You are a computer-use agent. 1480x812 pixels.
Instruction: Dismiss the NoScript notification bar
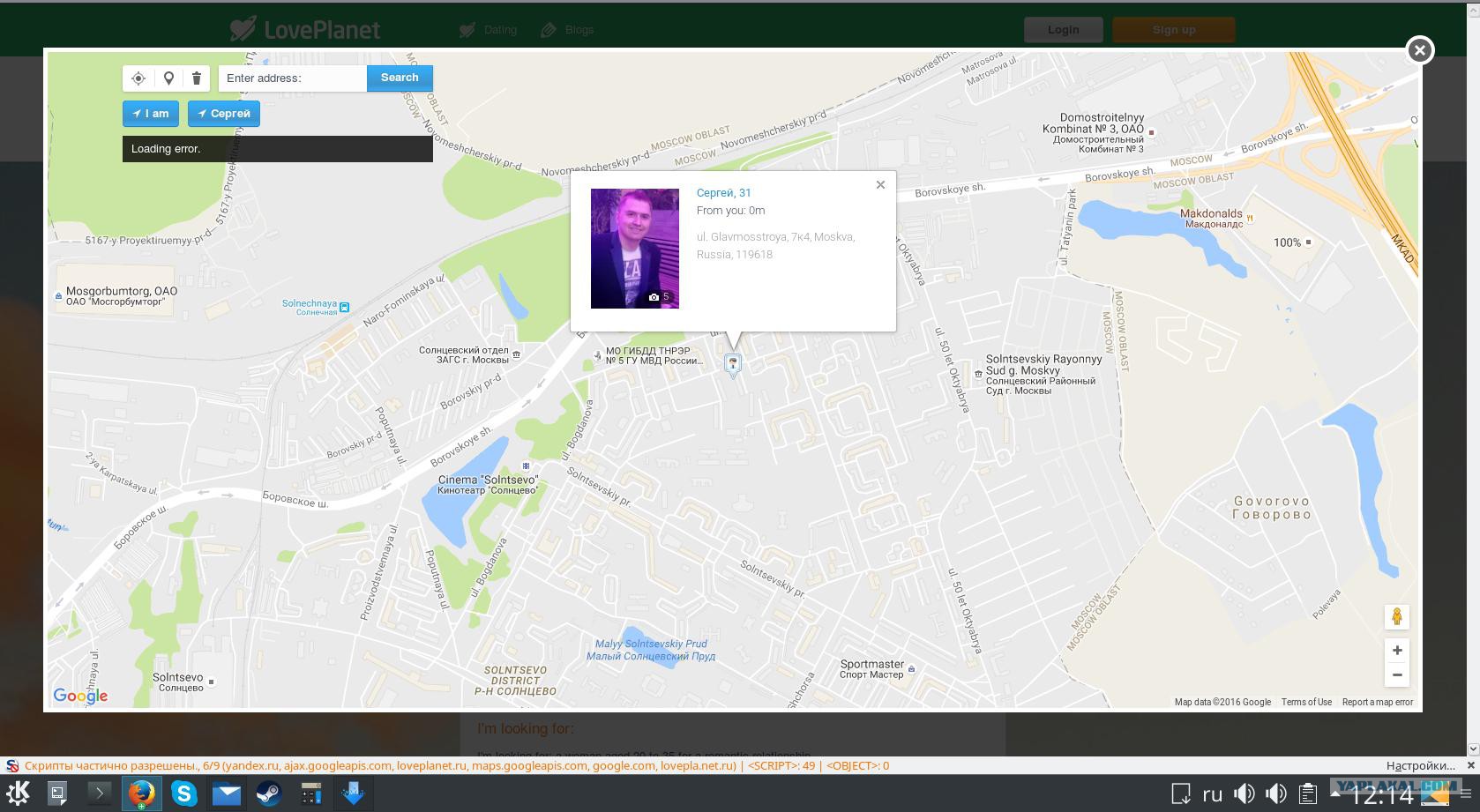(x=1469, y=766)
